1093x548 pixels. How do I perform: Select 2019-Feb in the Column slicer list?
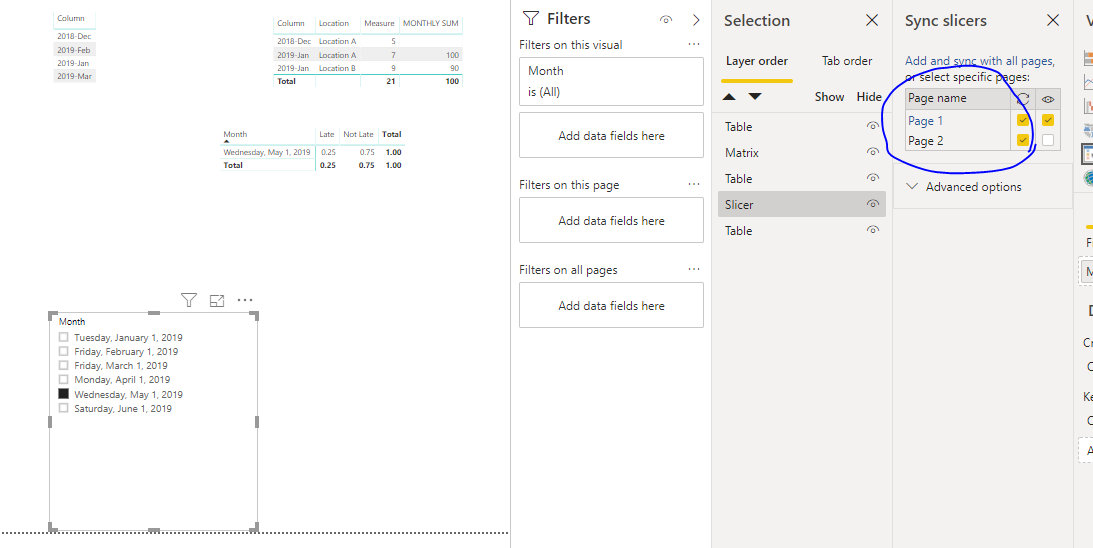[75, 50]
